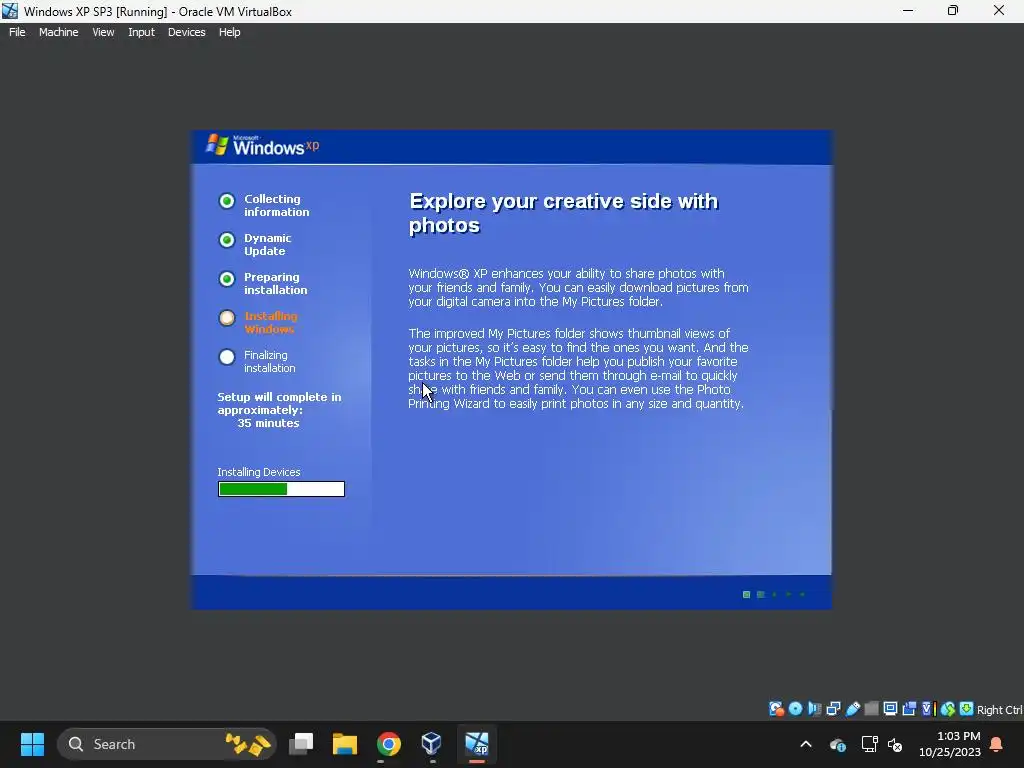Open the clock and date flyout
Image resolution: width=1024 pixels, height=768 pixels.
coord(950,744)
